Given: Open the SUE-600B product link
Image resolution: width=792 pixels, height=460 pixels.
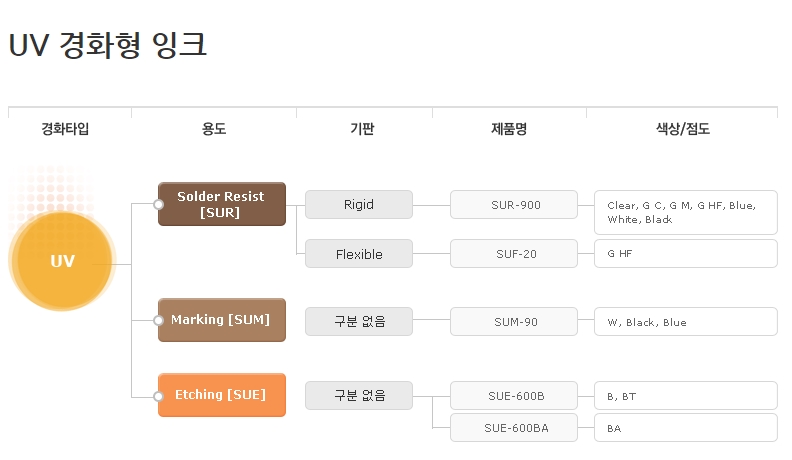Looking at the screenshot, I should click(x=514, y=396).
